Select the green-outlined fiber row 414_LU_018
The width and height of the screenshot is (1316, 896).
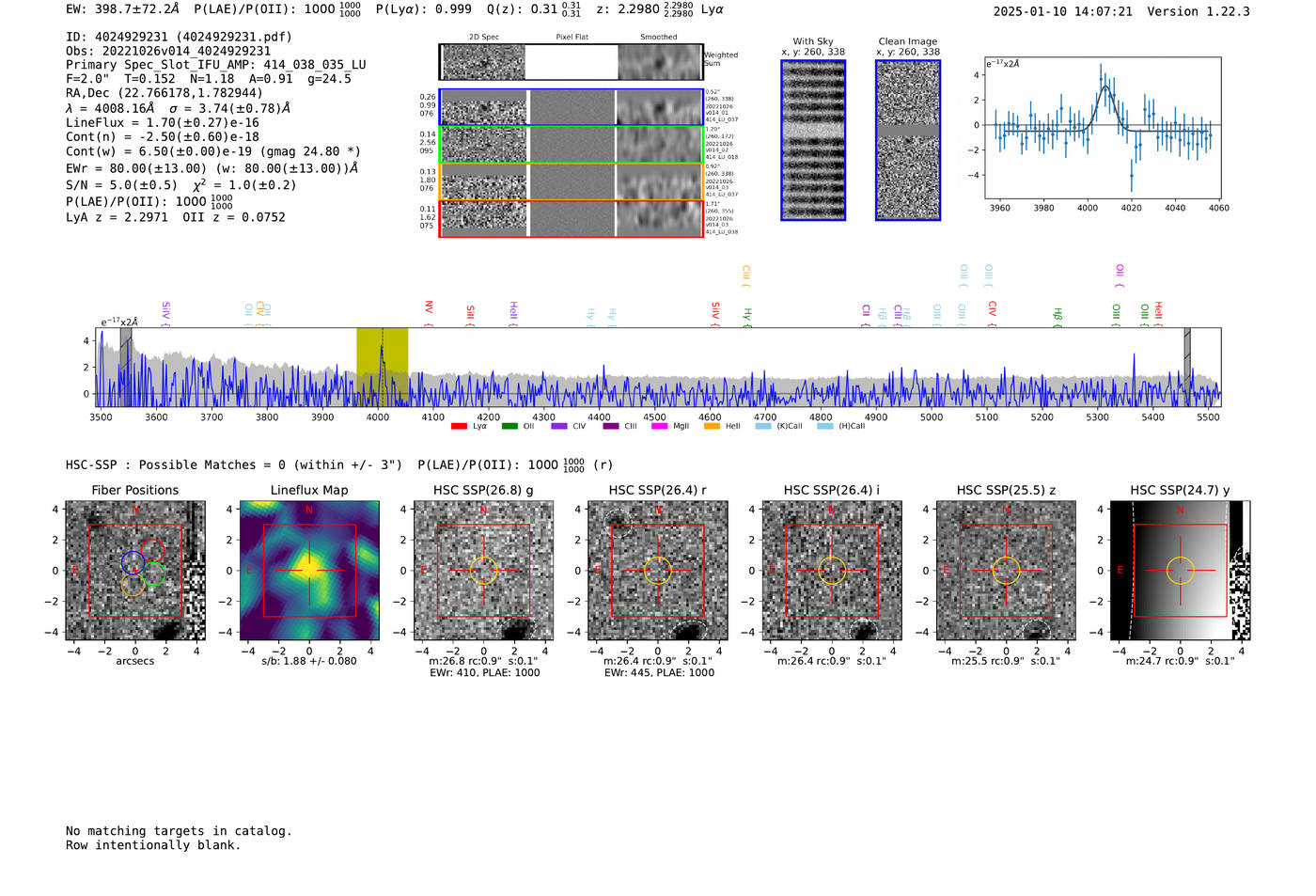point(572,145)
